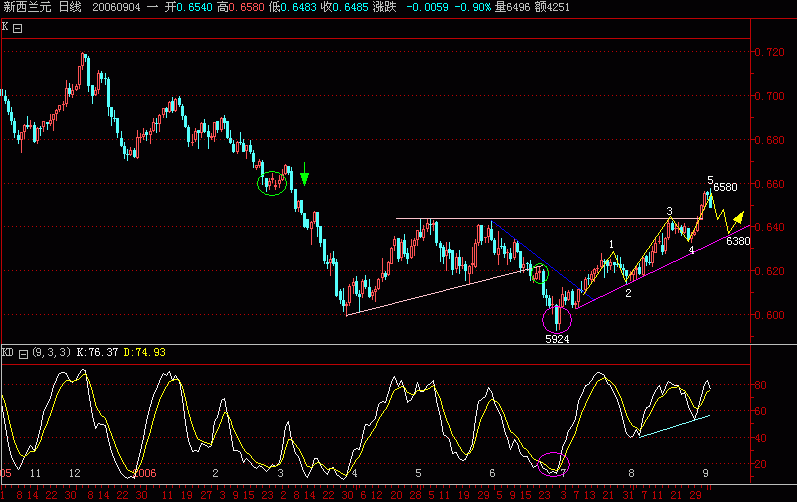This screenshot has height=502, width=797.
Task: Click the 0.600 price axis label
Action: pos(769,315)
